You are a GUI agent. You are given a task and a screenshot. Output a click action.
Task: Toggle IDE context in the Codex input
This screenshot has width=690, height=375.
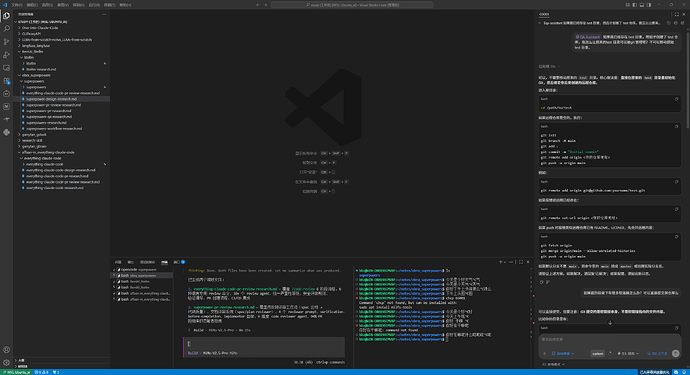(657, 353)
